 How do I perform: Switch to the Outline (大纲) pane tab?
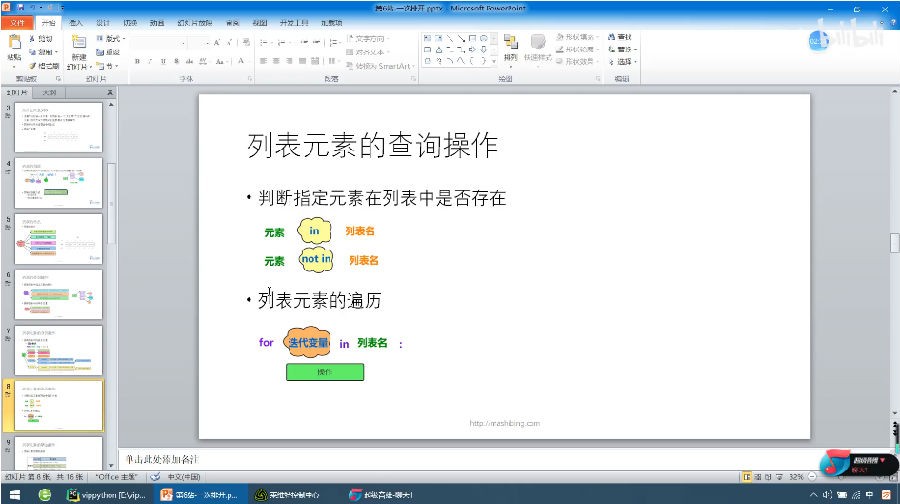[x=49, y=92]
